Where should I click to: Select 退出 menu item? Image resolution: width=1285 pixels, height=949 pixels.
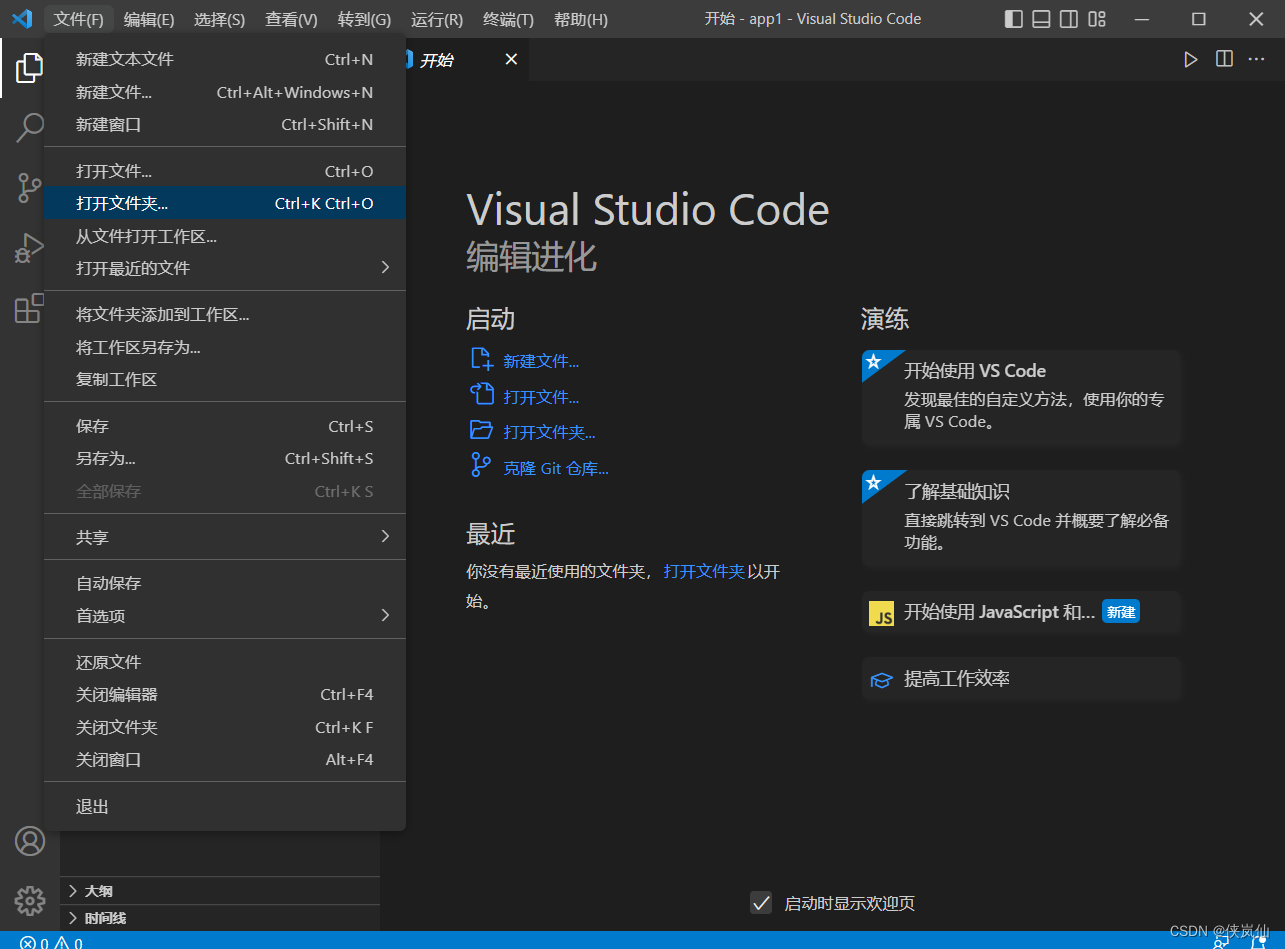tap(225, 806)
